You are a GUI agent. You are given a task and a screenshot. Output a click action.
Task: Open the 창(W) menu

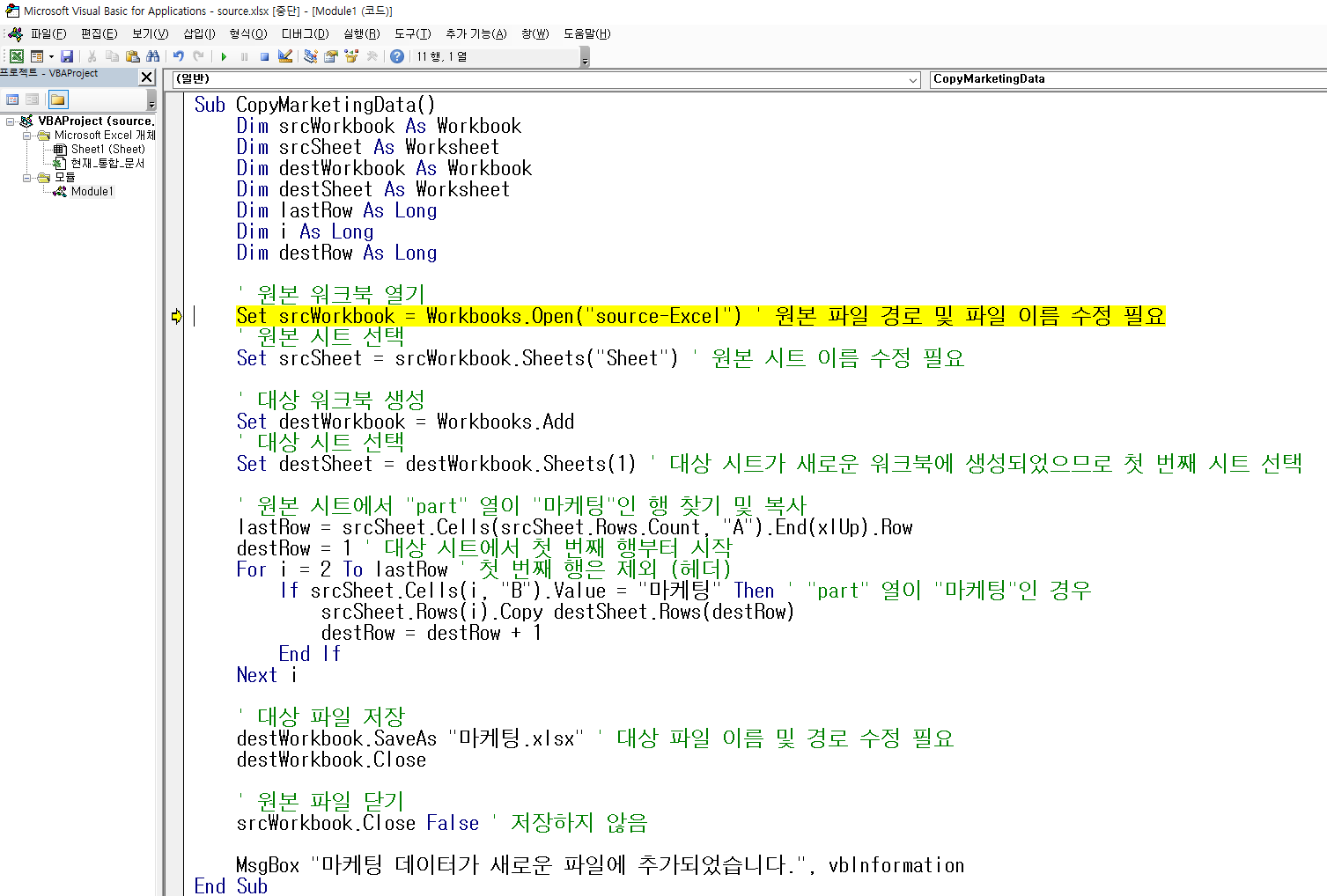534,33
